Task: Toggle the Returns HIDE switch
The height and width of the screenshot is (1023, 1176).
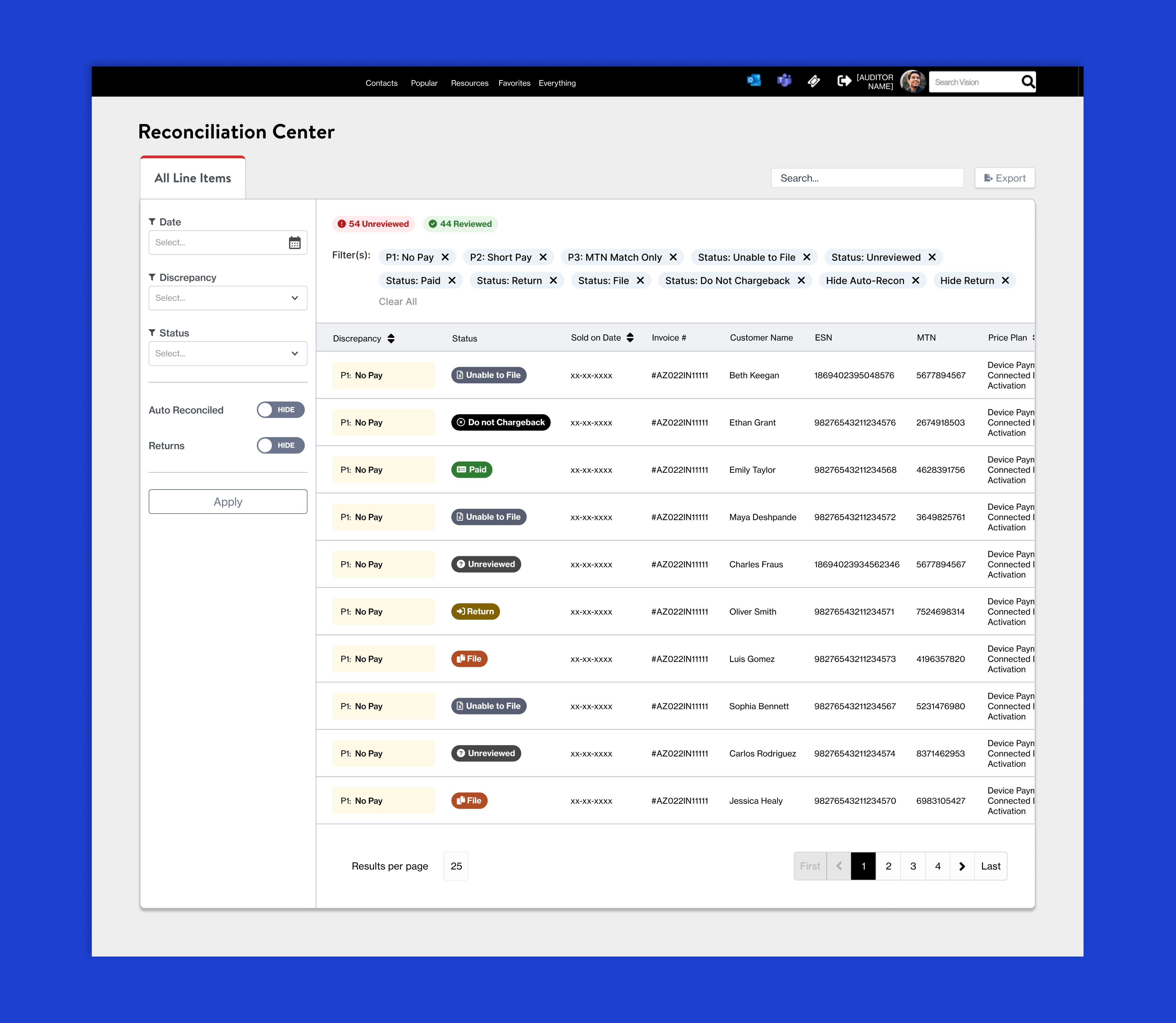Action: coord(281,445)
